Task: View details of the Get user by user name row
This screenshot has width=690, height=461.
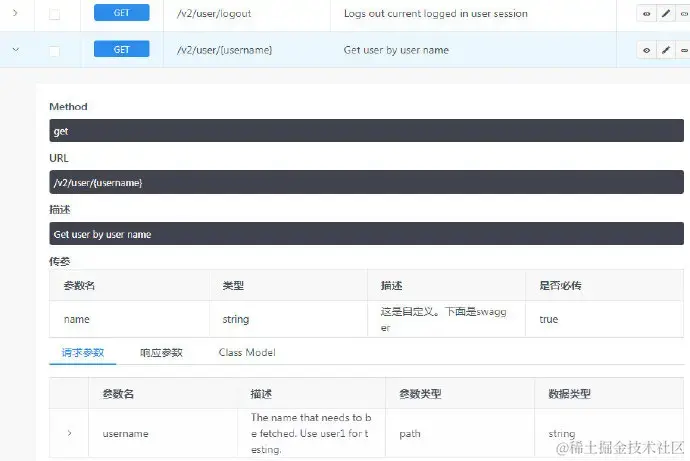Action: [x=646, y=50]
